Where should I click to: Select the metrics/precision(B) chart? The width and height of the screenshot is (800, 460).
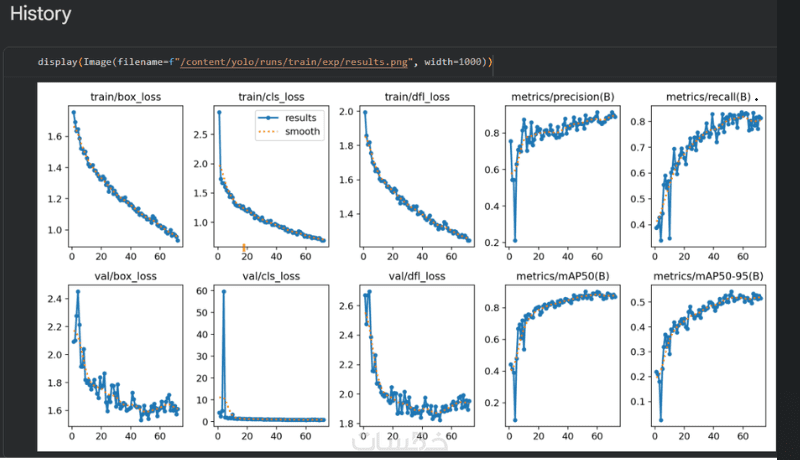coord(563,176)
